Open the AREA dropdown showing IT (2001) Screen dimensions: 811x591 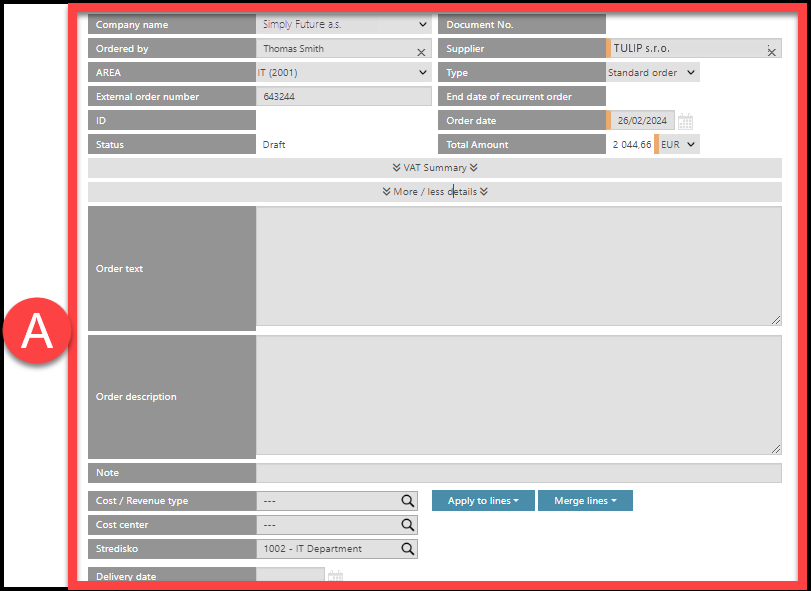click(x=344, y=72)
